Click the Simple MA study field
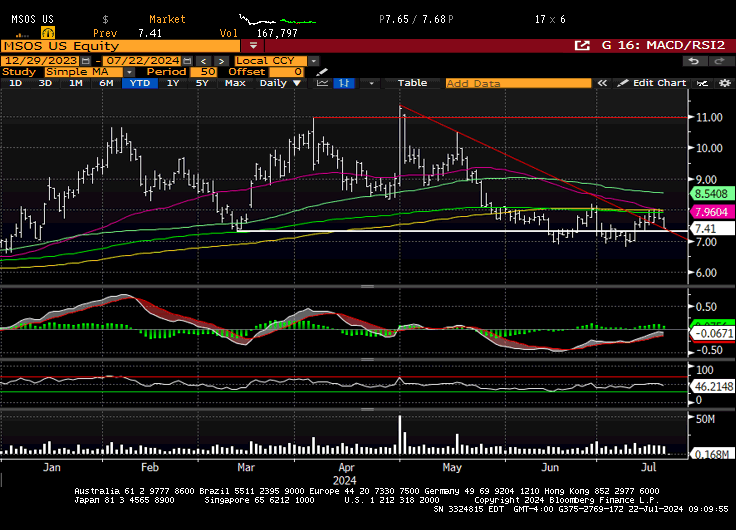The width and height of the screenshot is (736, 530). (84, 72)
